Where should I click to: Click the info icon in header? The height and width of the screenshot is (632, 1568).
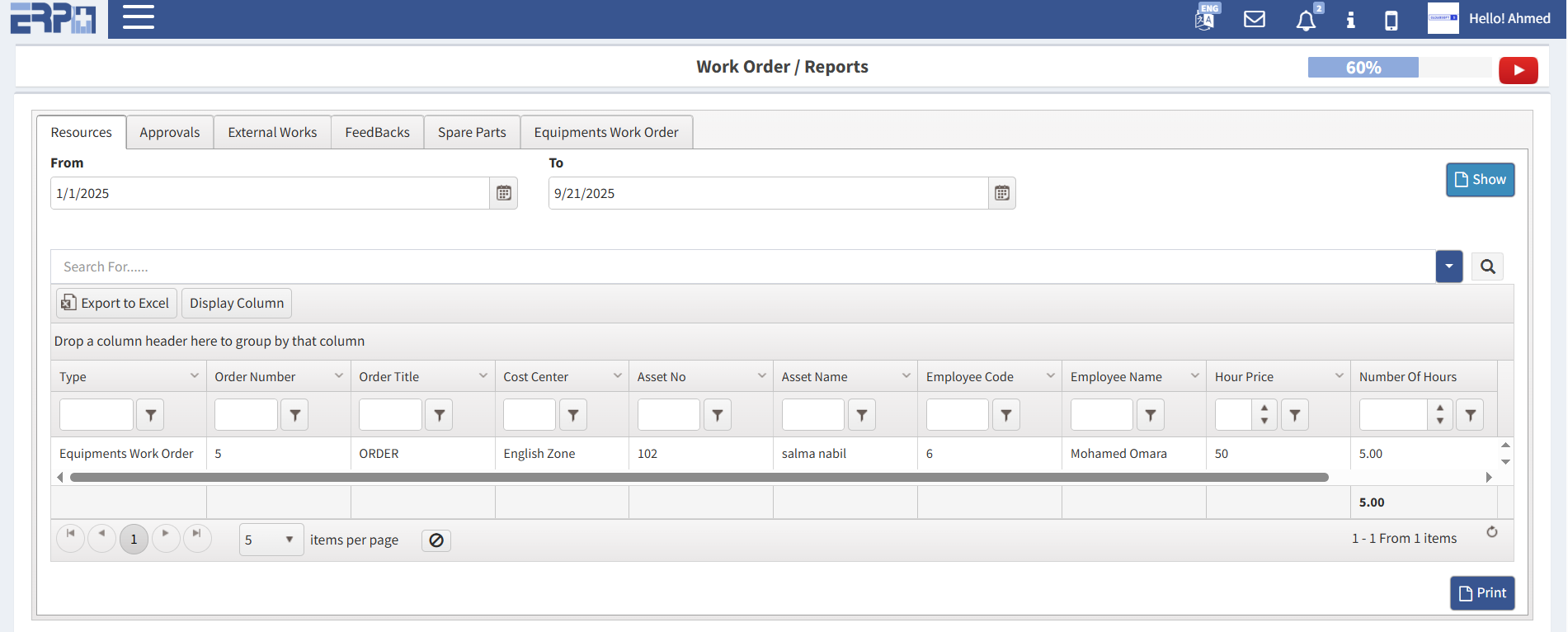tap(1350, 20)
